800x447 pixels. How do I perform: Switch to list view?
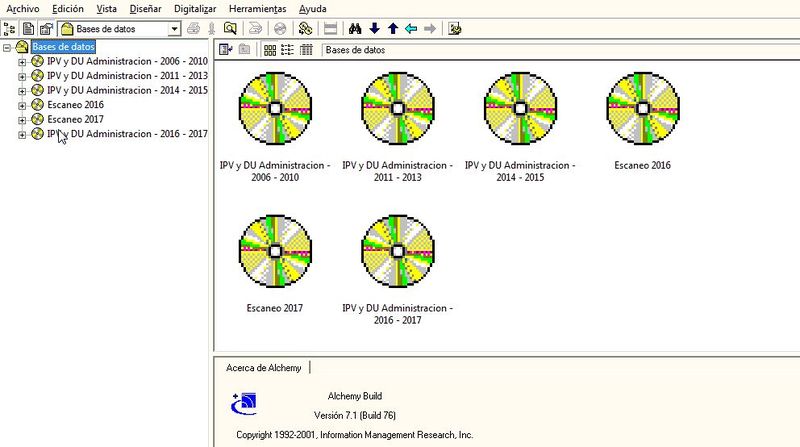click(287, 49)
